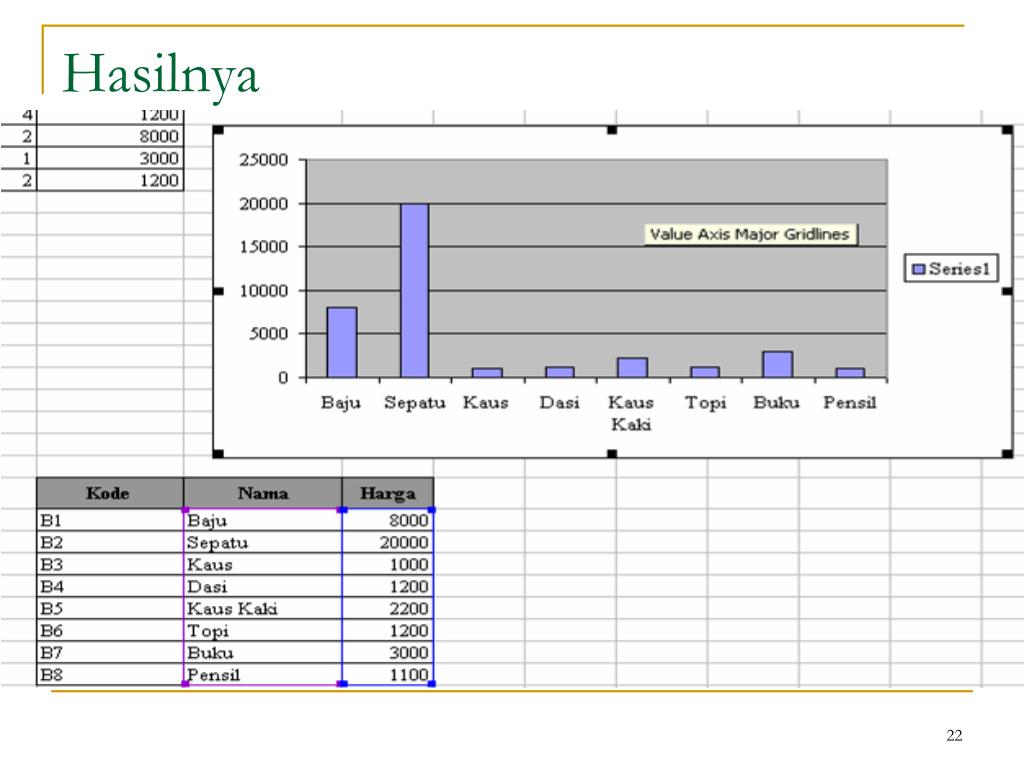Select the Baju cell in Nama column
1024x768 pixels.
point(263,520)
